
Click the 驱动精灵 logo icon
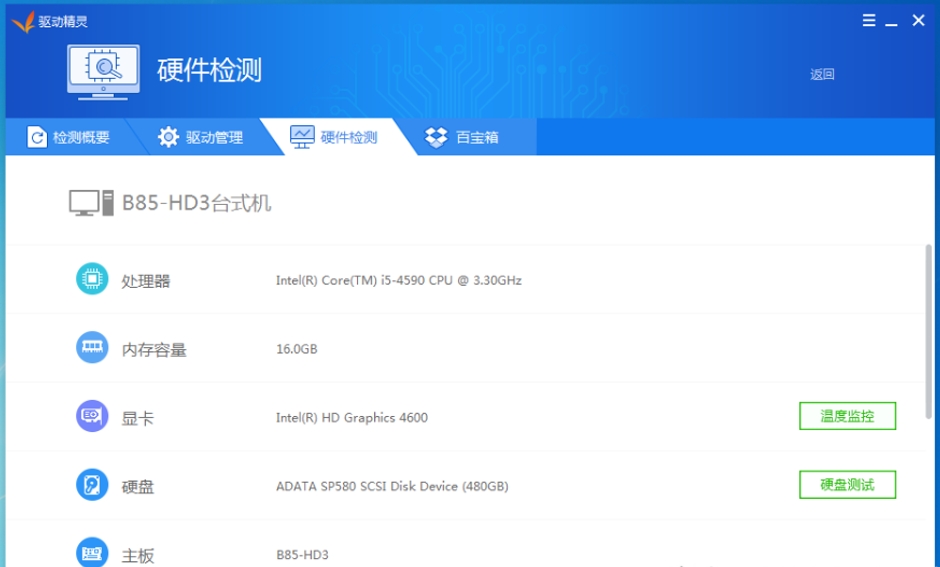click(x=23, y=22)
